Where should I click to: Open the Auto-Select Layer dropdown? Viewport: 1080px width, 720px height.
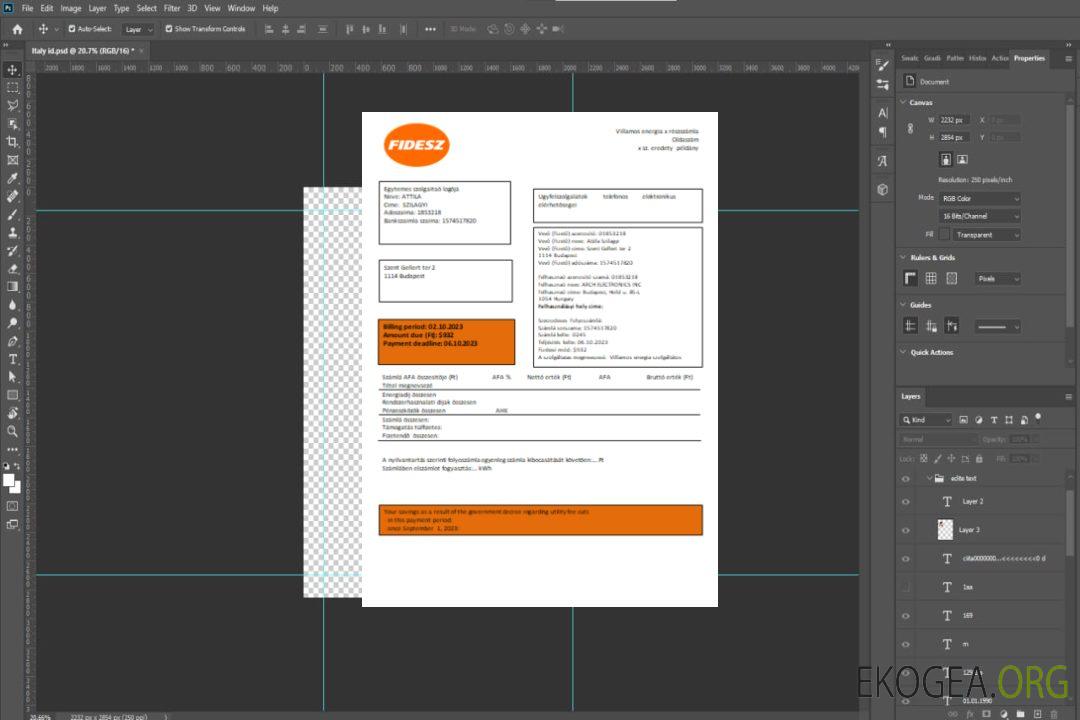pos(138,30)
